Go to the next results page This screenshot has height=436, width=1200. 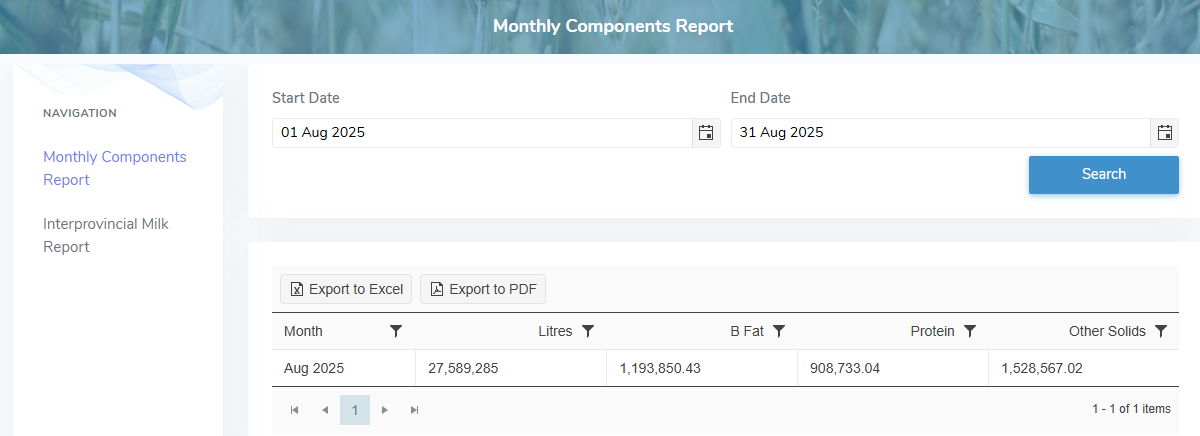pyautogui.click(x=385, y=410)
